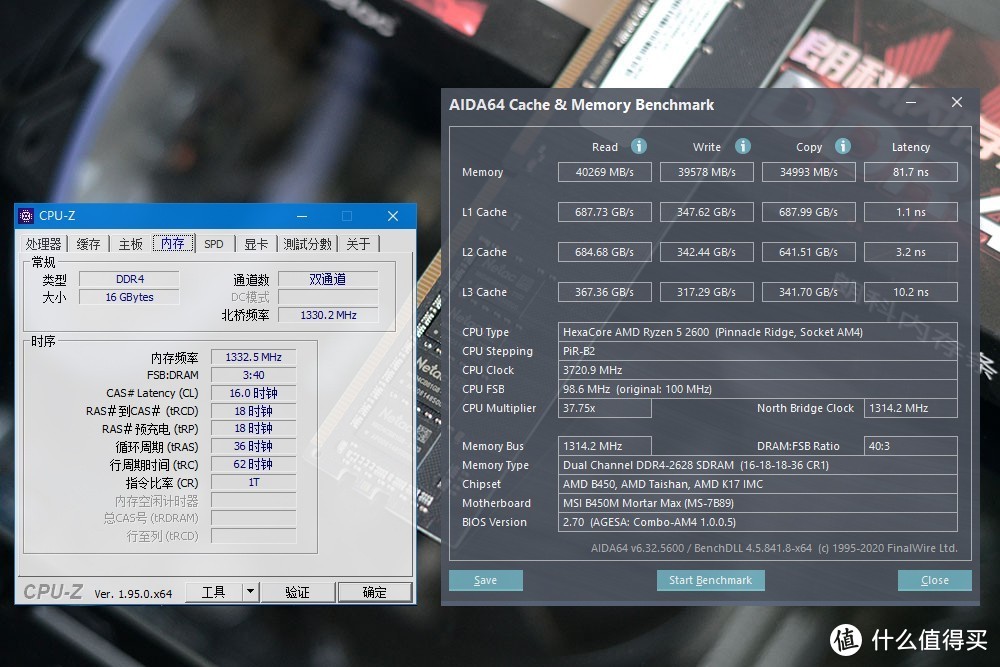This screenshot has height=667, width=1000.
Task: Click the Read info icon in AIDA64
Action: tap(638, 146)
